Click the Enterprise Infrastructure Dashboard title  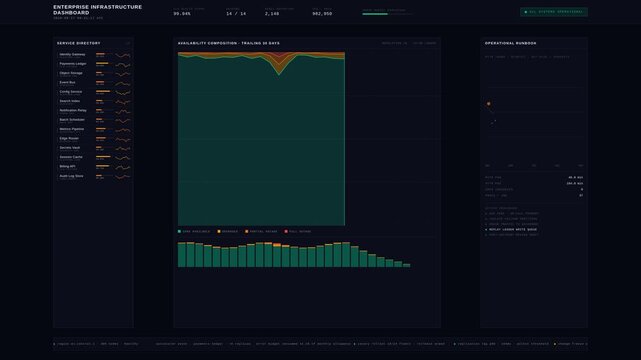click(98, 10)
